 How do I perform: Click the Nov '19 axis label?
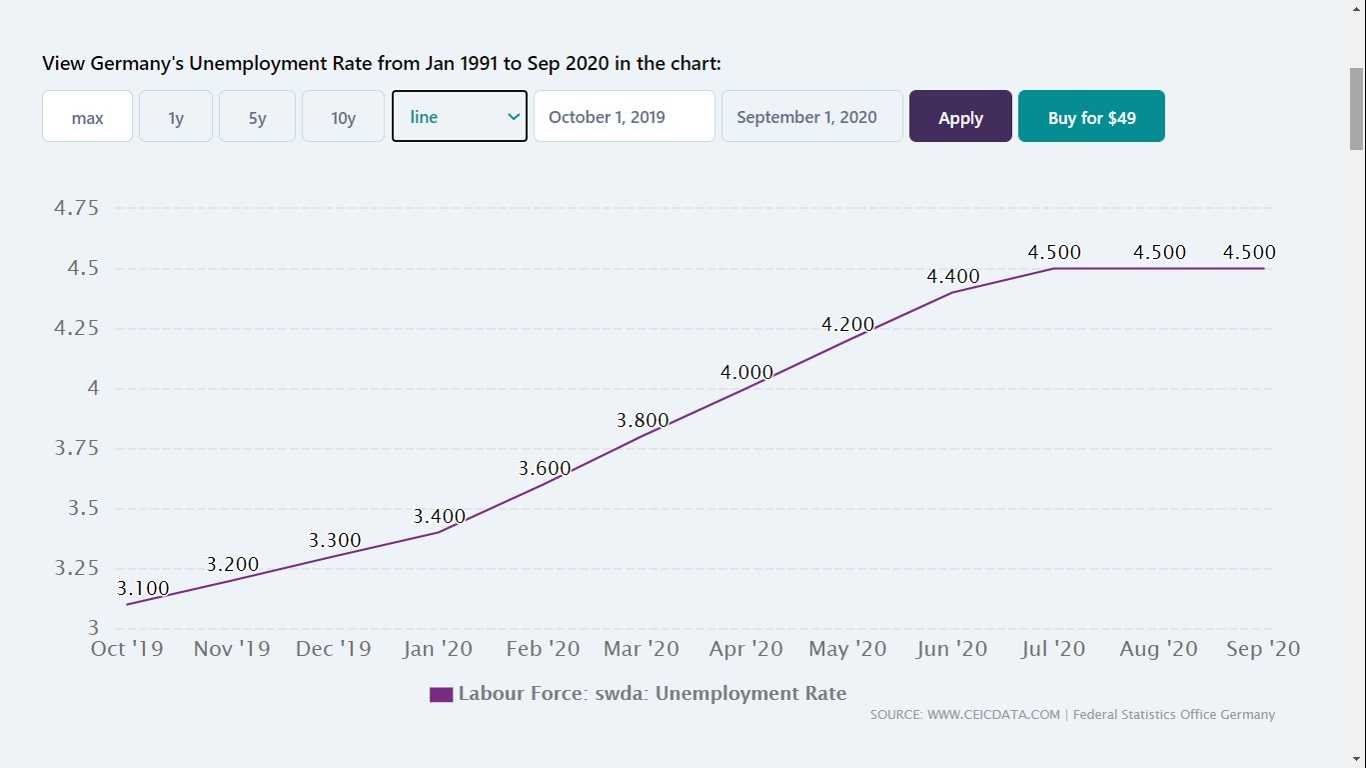(232, 648)
